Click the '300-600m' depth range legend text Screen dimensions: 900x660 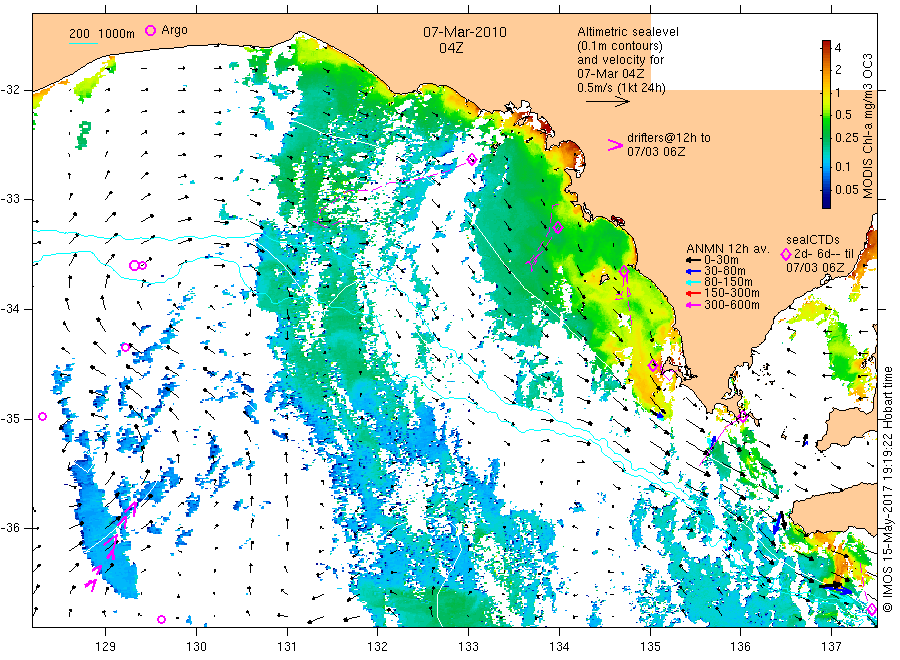[x=732, y=305]
